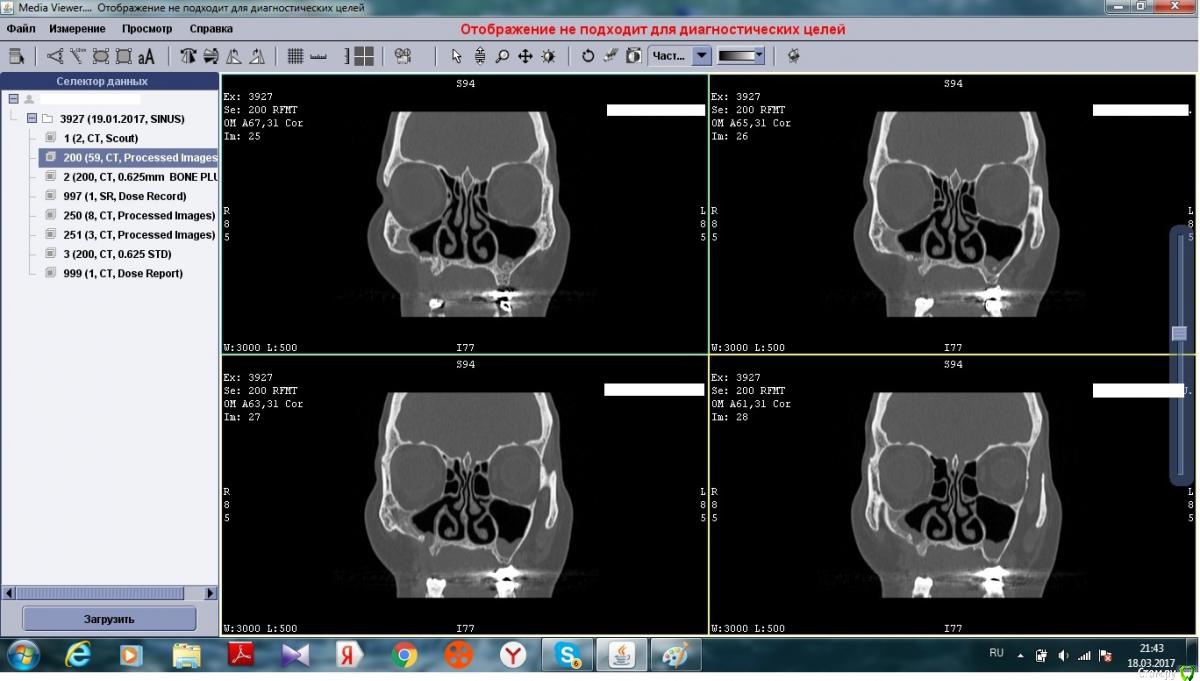Select the aA text annotation tool
The width and height of the screenshot is (1200, 681).
pos(146,56)
